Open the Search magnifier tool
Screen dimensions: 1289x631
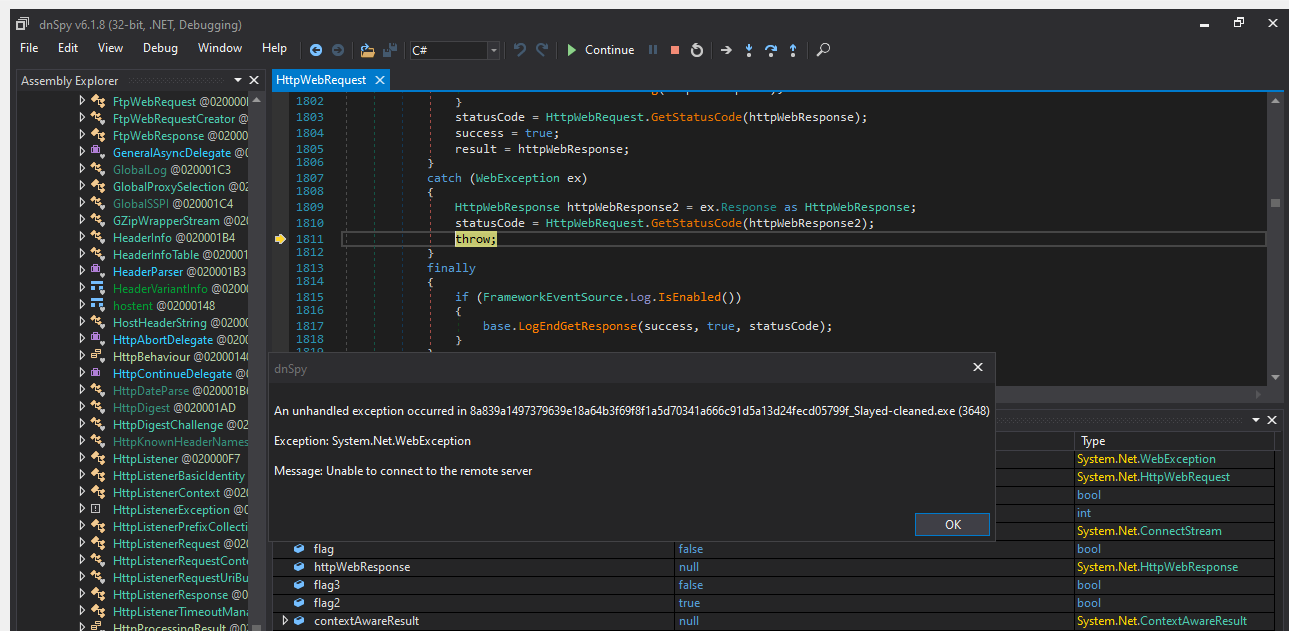point(823,49)
